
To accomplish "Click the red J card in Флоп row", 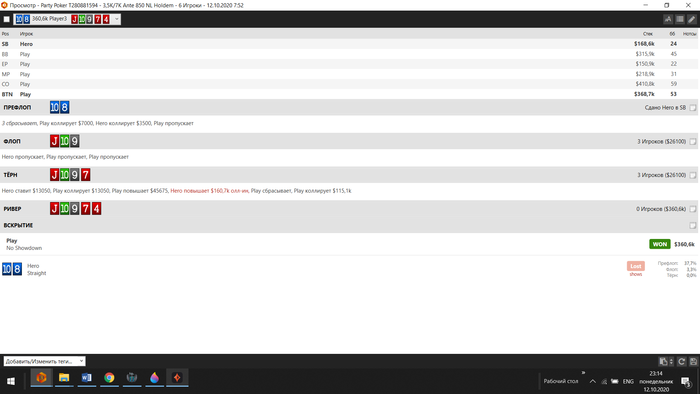I will 54,141.
